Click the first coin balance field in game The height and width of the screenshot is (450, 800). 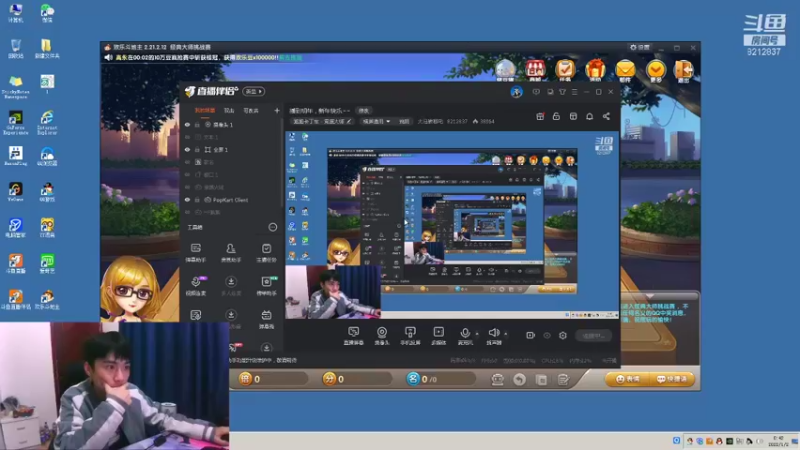coord(273,379)
